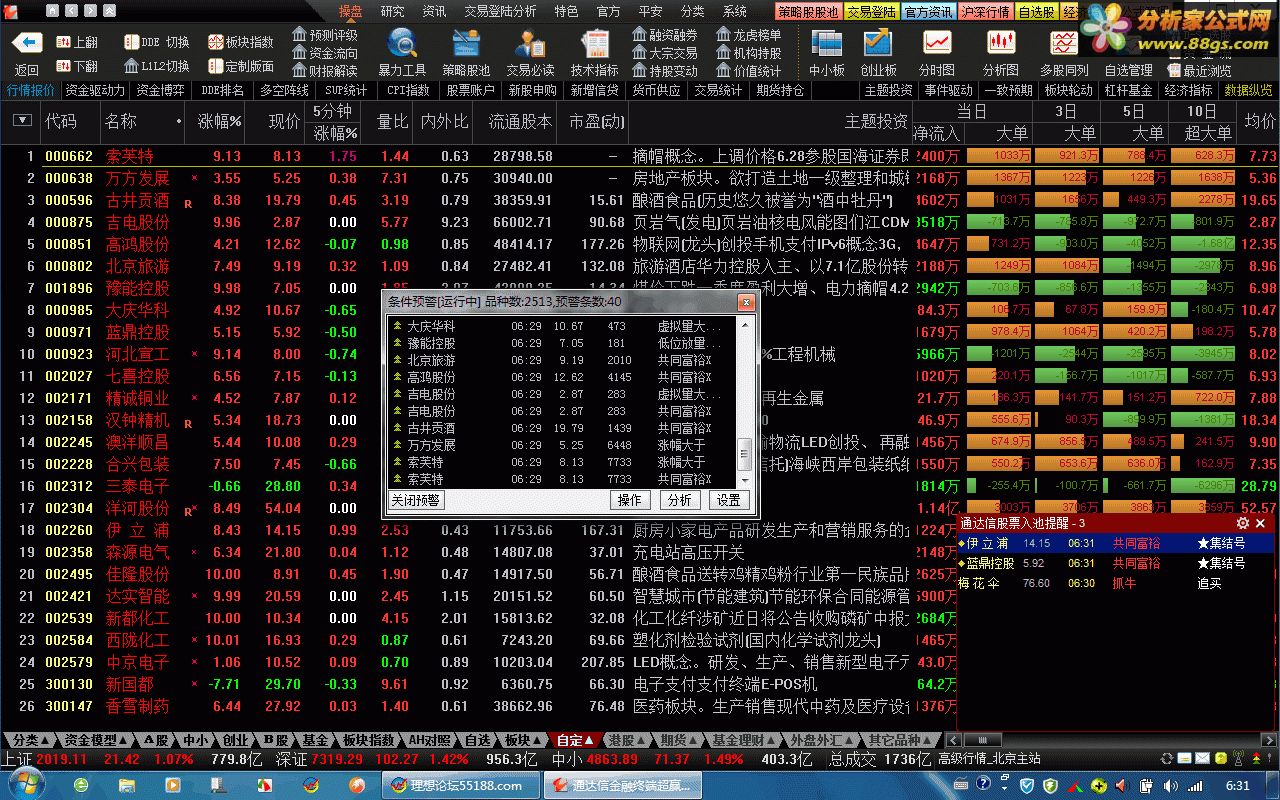Screen dimensions: 1280x800
Task: Click the 创业板 chart icon
Action: click(x=878, y=44)
